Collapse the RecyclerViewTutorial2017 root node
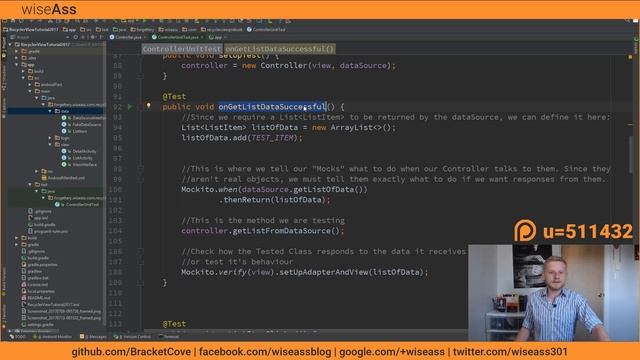 (10, 44)
